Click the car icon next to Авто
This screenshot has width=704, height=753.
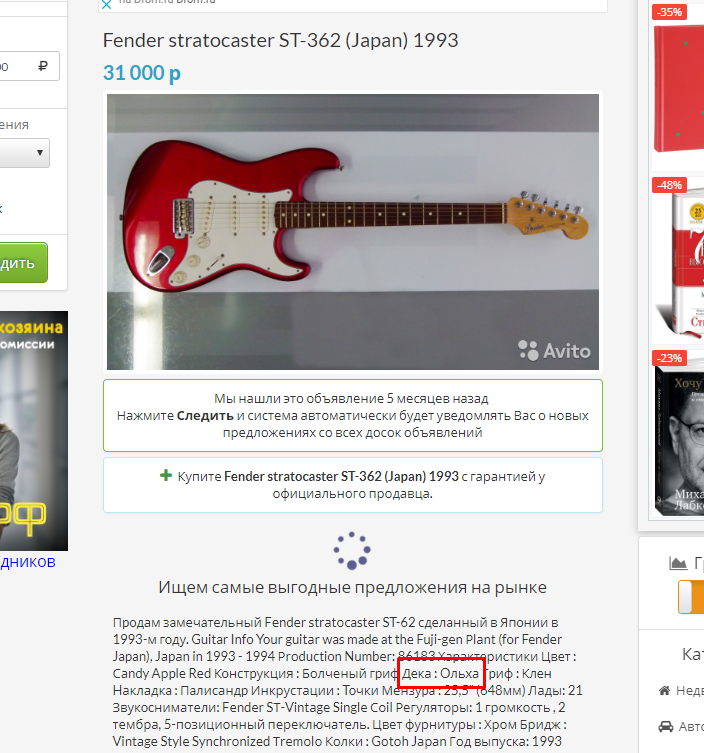pyautogui.click(x=666, y=726)
